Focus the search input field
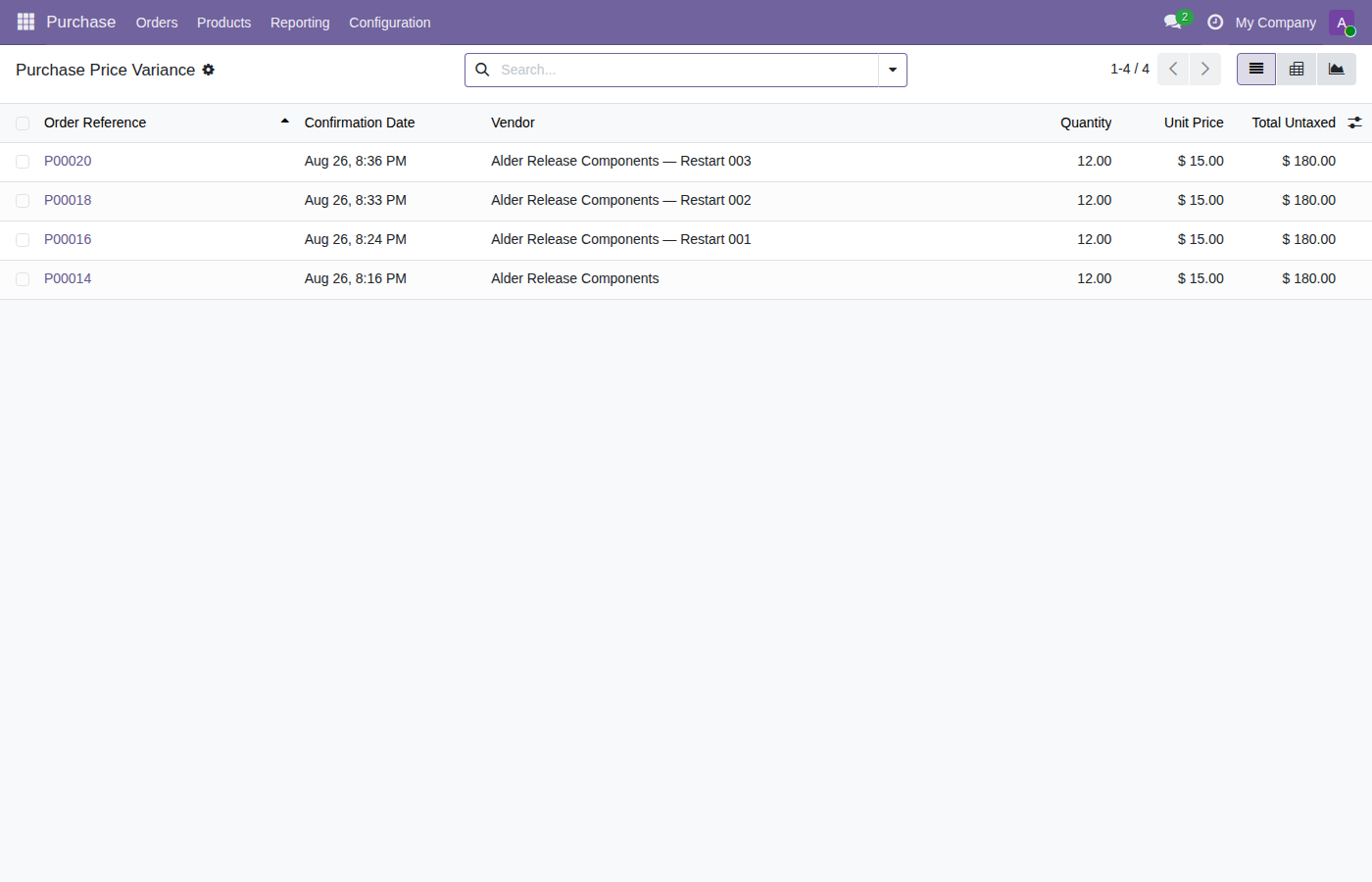Screen dimensions: 1372x882 pos(686,70)
